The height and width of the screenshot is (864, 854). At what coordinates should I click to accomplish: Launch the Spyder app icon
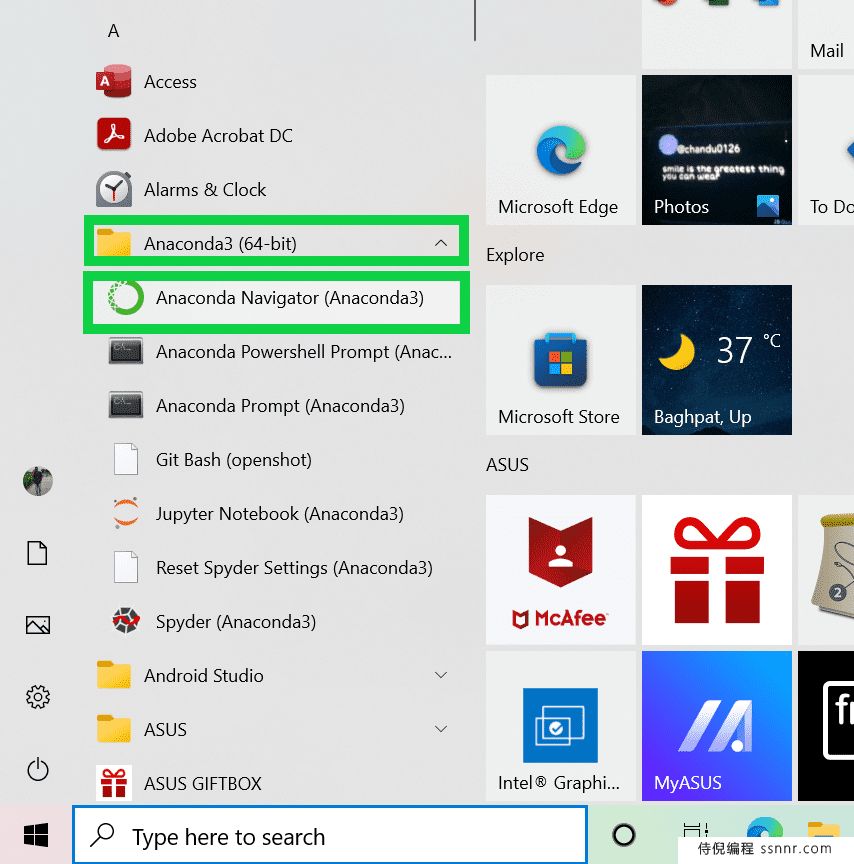point(126,621)
